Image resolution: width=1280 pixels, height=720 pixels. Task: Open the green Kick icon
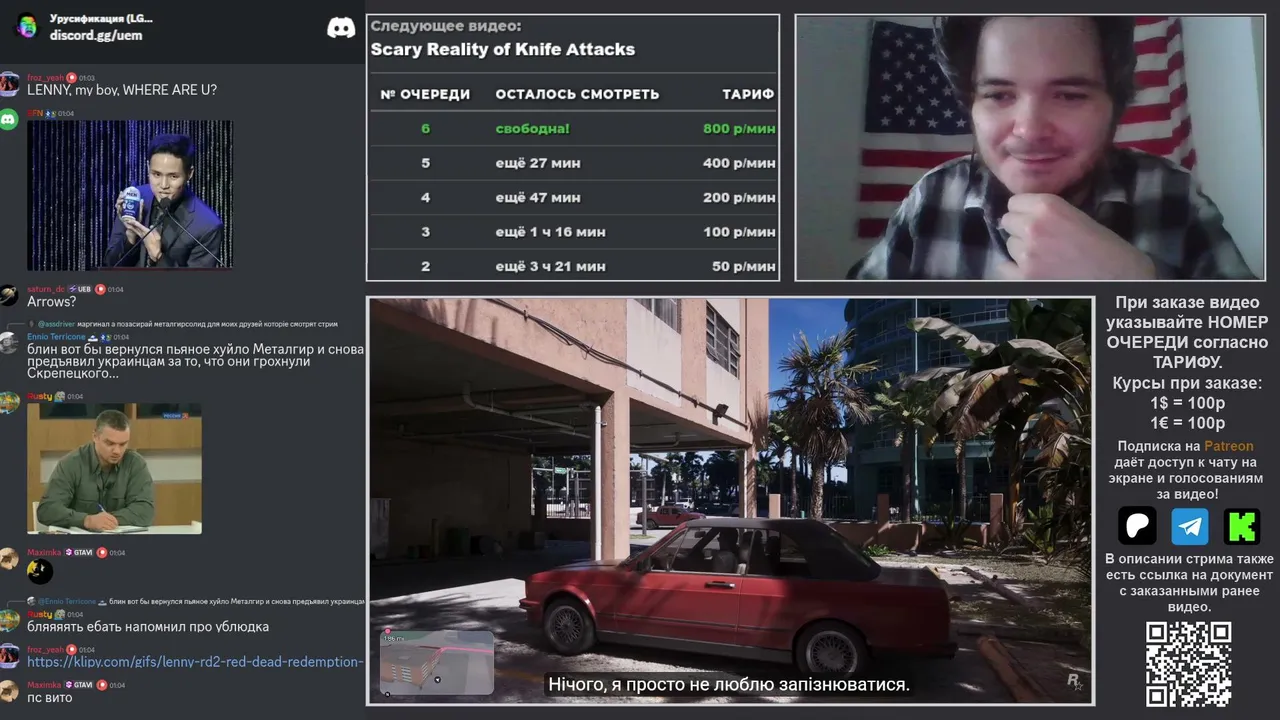point(1242,526)
